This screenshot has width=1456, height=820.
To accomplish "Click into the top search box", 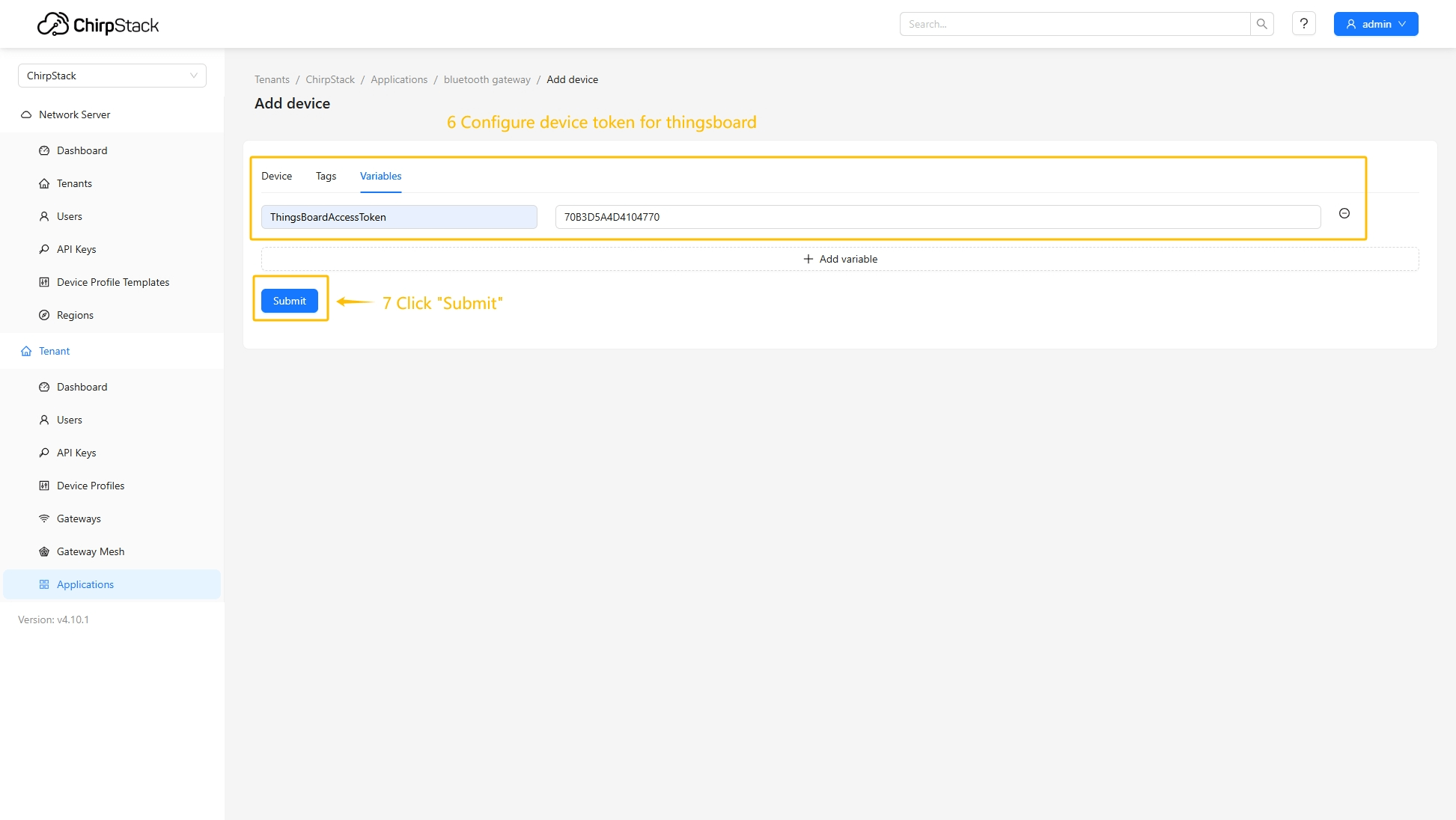I will [x=1074, y=24].
